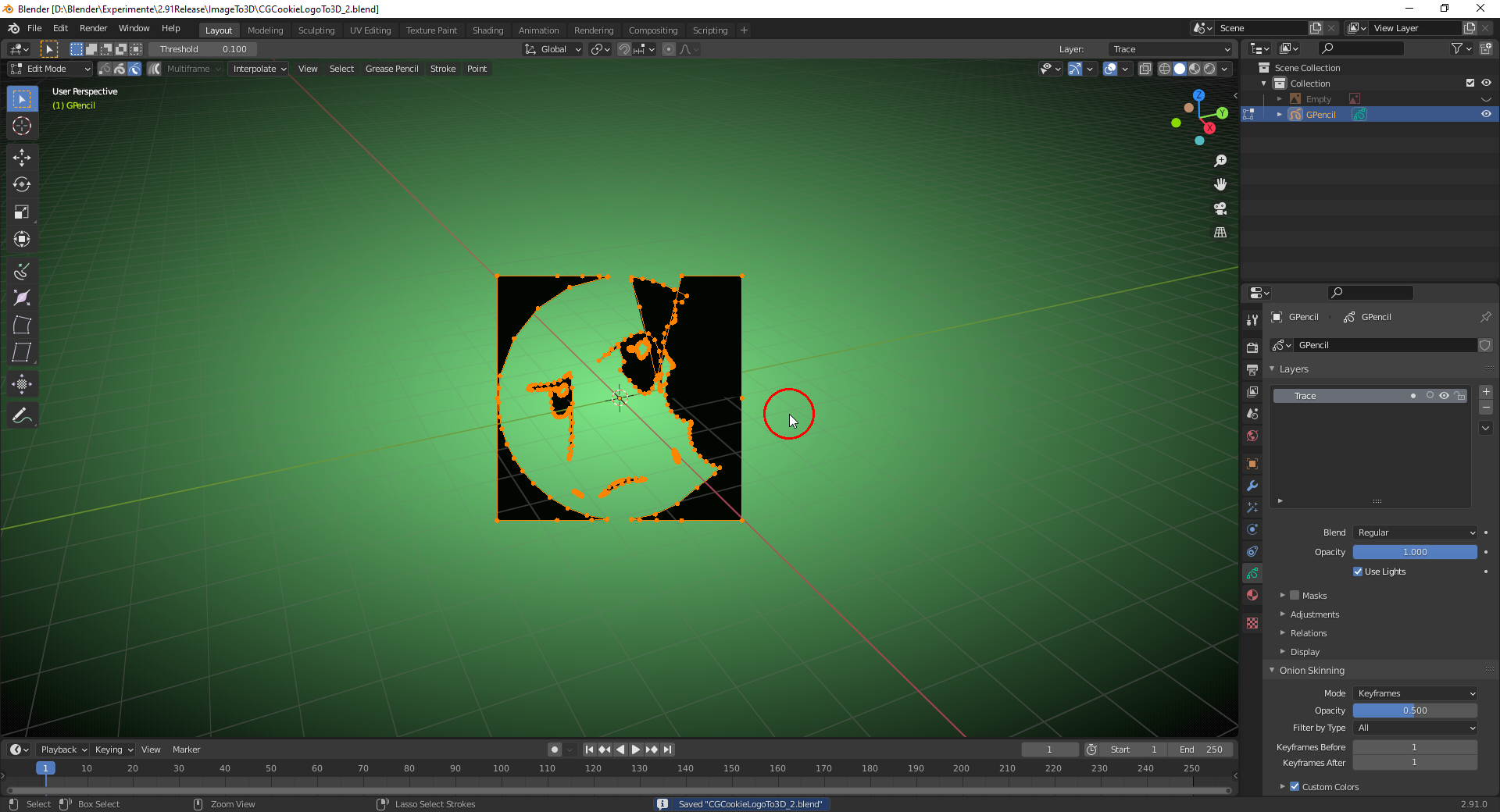Activate the Cursor tool
Viewport: 1500px width, 812px height.
(x=22, y=126)
